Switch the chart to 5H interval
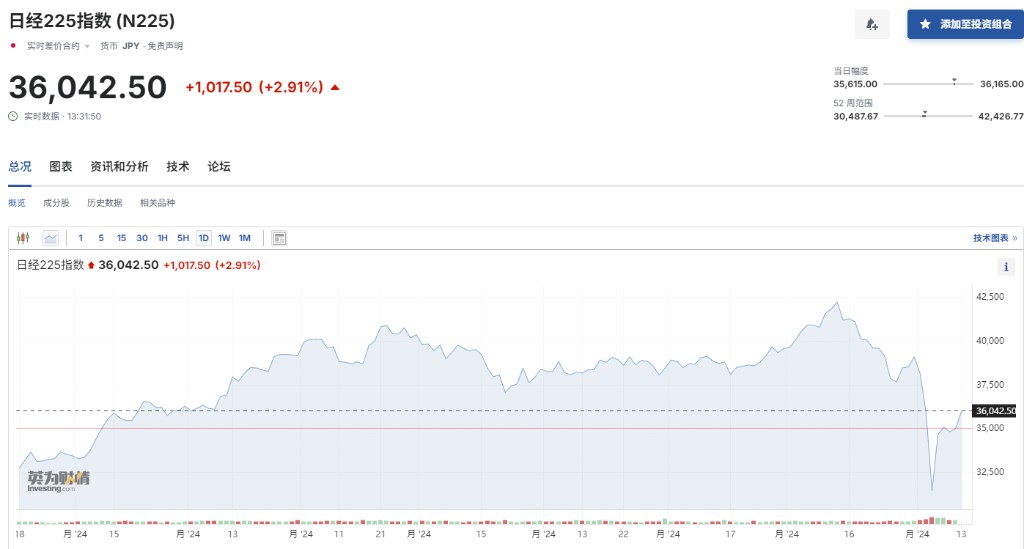 click(183, 238)
